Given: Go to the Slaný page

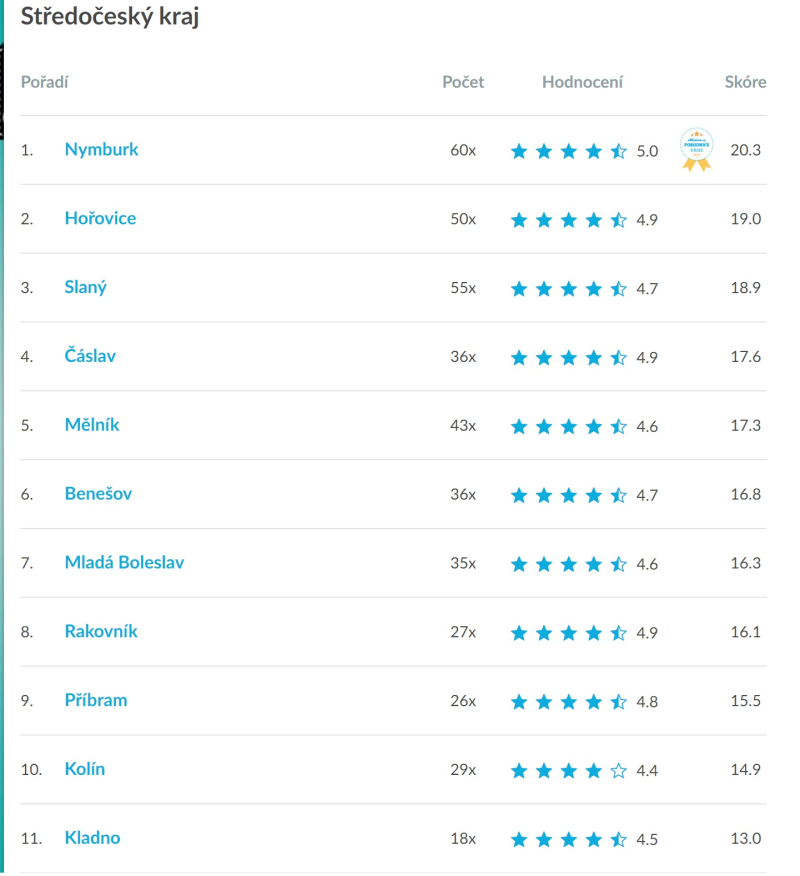Looking at the screenshot, I should (85, 288).
